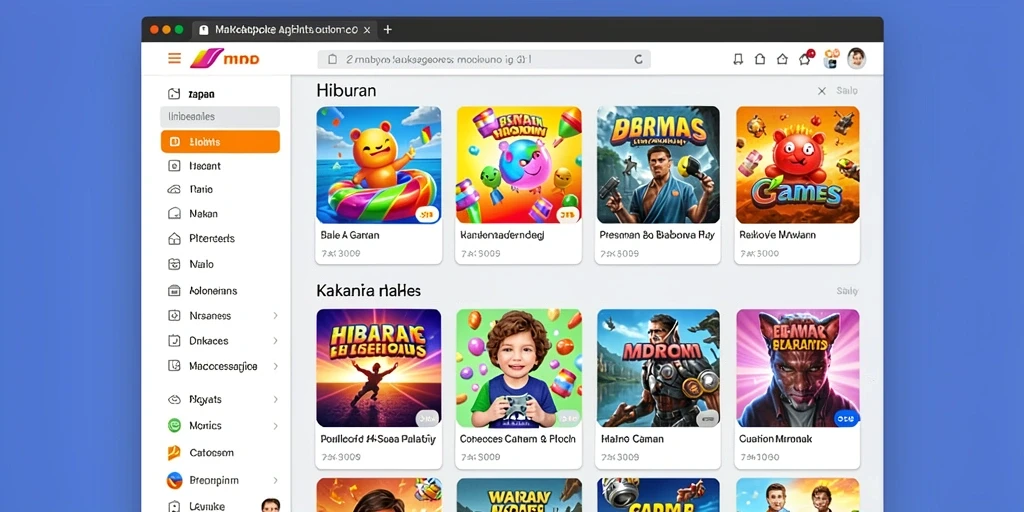Expand the Breonpinm sidebar chevron
The height and width of the screenshot is (512, 1024).
[275, 481]
